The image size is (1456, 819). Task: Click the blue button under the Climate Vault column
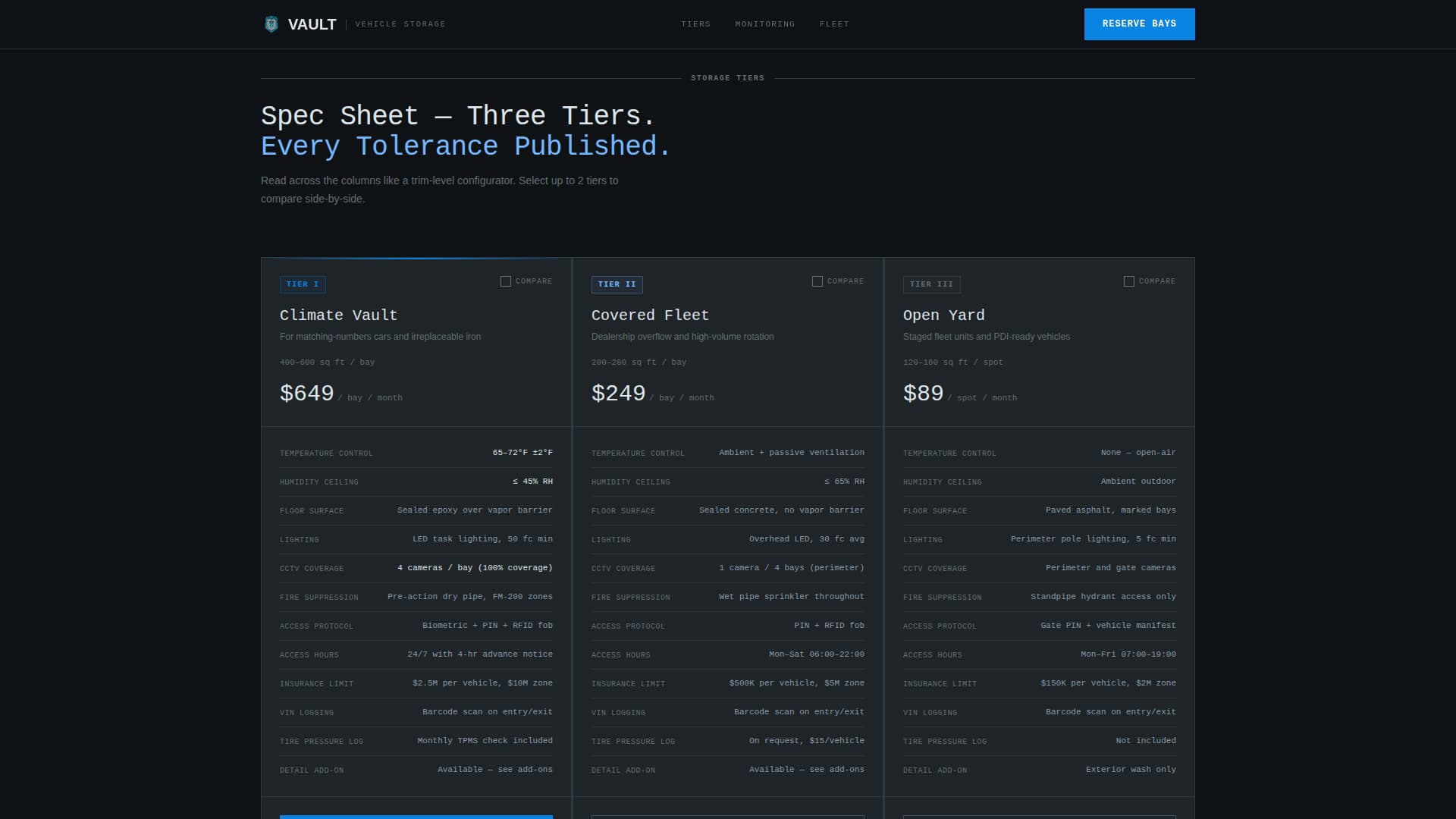pos(416,817)
